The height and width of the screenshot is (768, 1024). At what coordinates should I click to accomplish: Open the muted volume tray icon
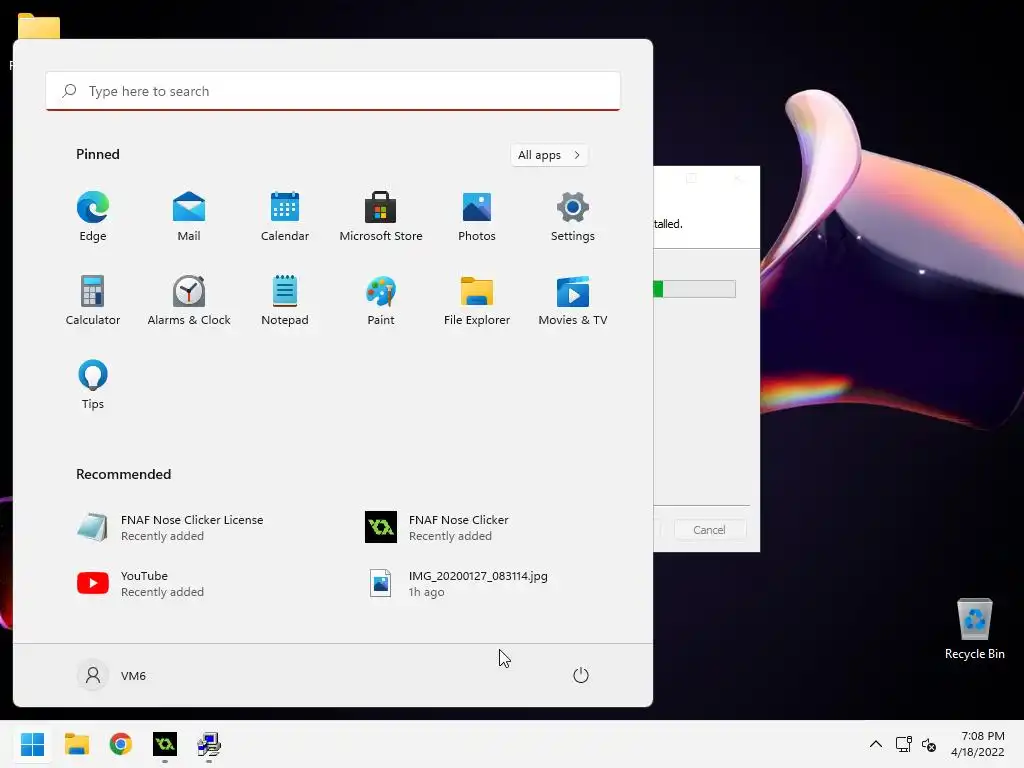point(929,744)
